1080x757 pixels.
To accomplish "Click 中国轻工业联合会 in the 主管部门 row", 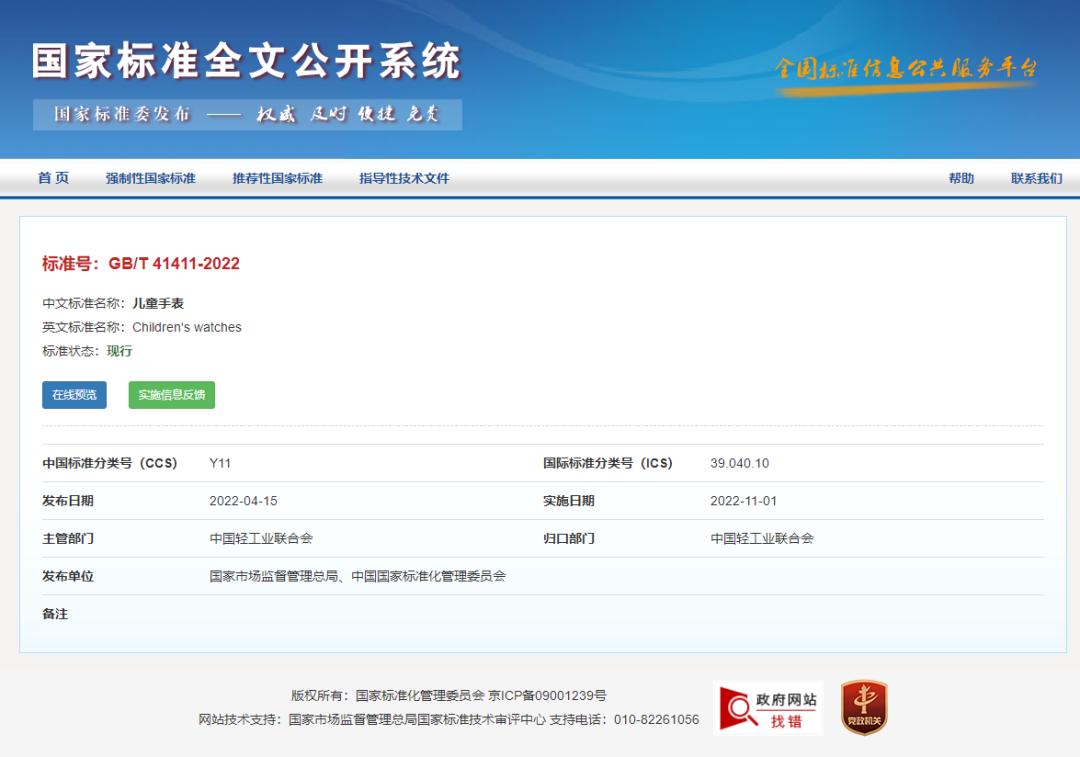I will click(x=261, y=538).
